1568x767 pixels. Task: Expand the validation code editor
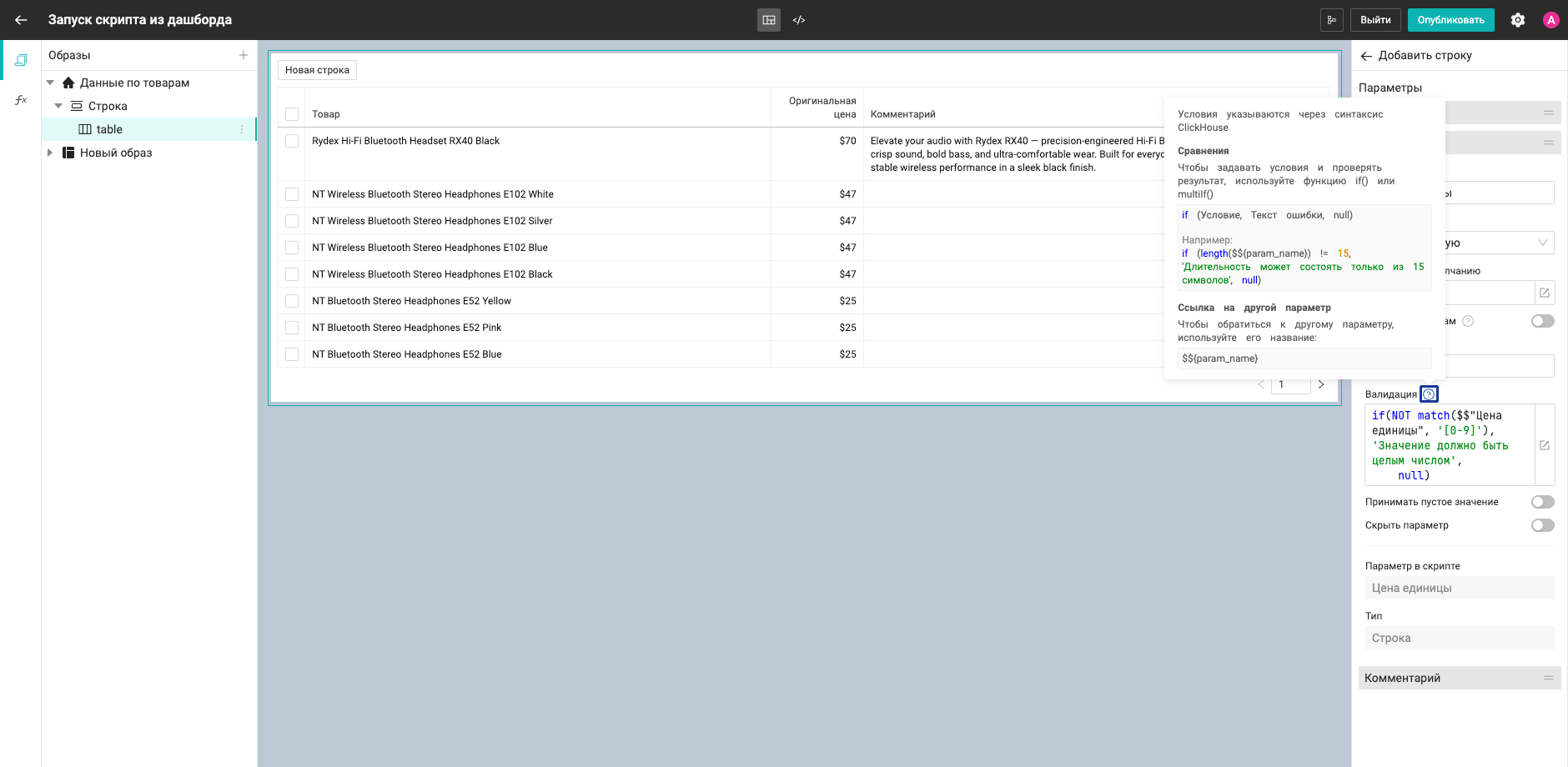point(1545,445)
